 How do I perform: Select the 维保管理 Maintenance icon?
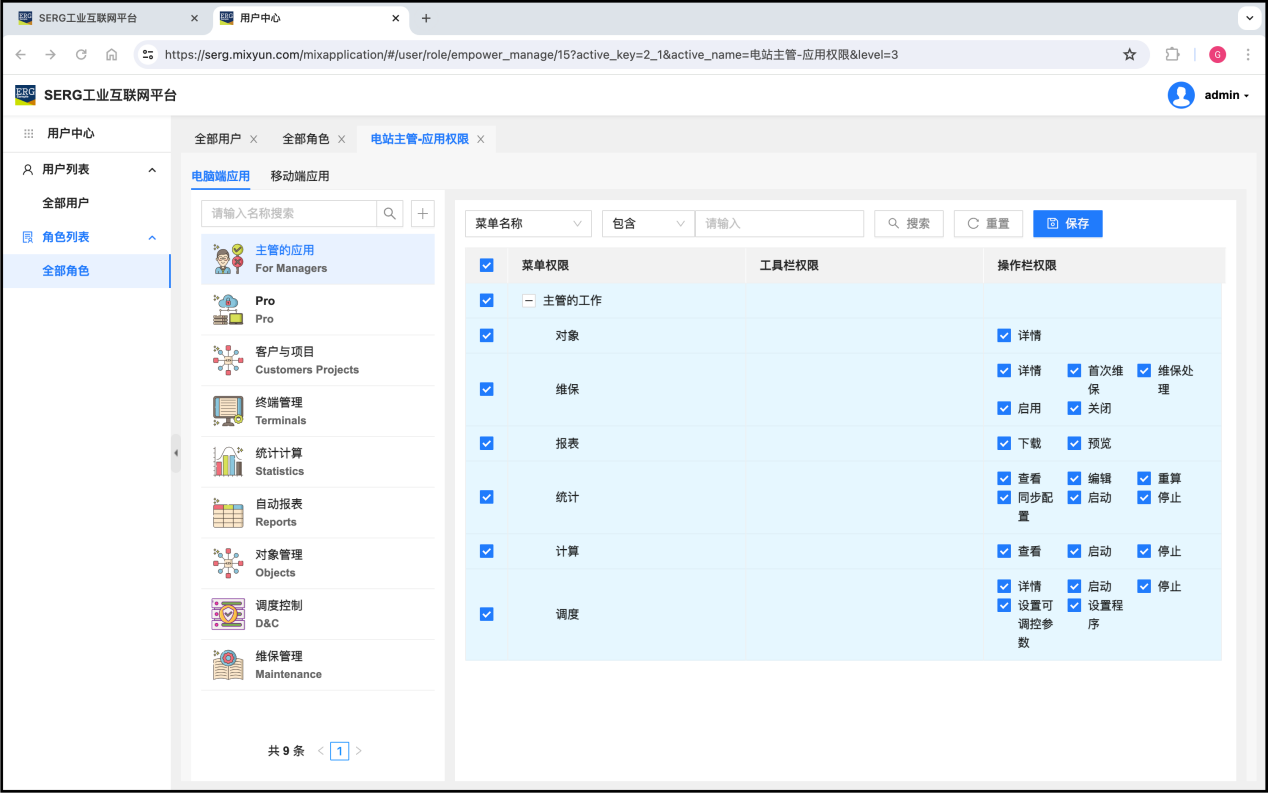pyautogui.click(x=228, y=665)
